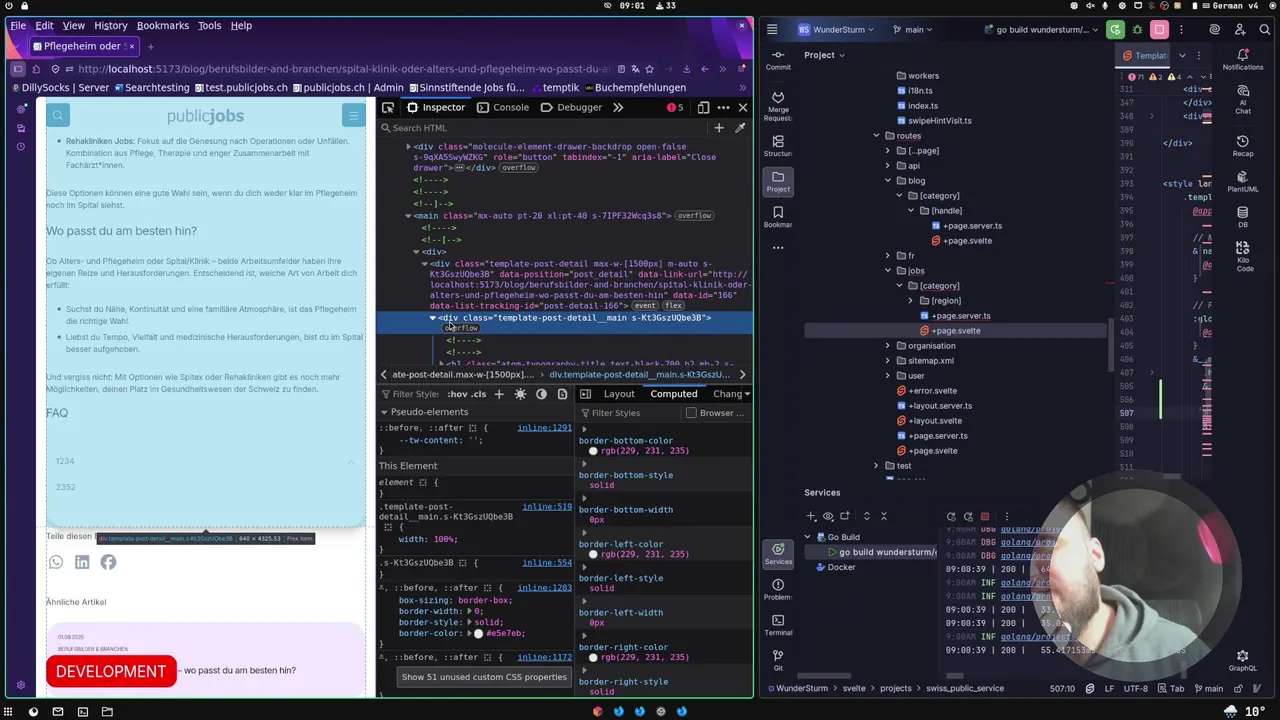Collapse the Go Build node in Services
The image size is (1280, 720).
coord(807,537)
